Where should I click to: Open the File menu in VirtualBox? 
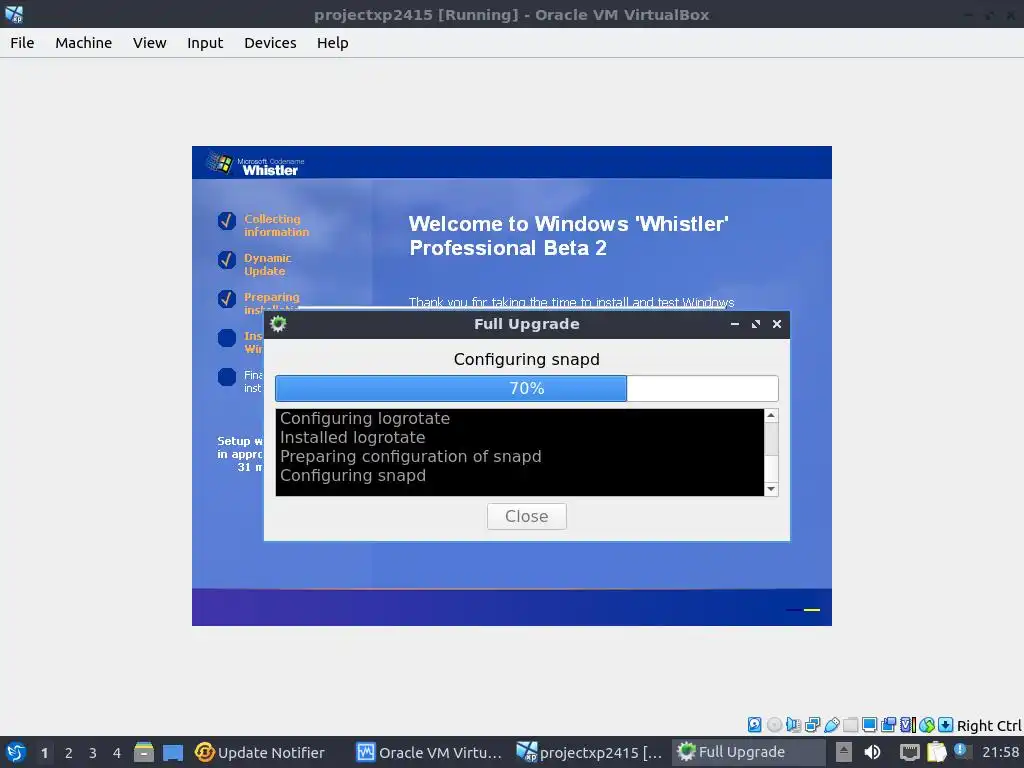coord(22,42)
